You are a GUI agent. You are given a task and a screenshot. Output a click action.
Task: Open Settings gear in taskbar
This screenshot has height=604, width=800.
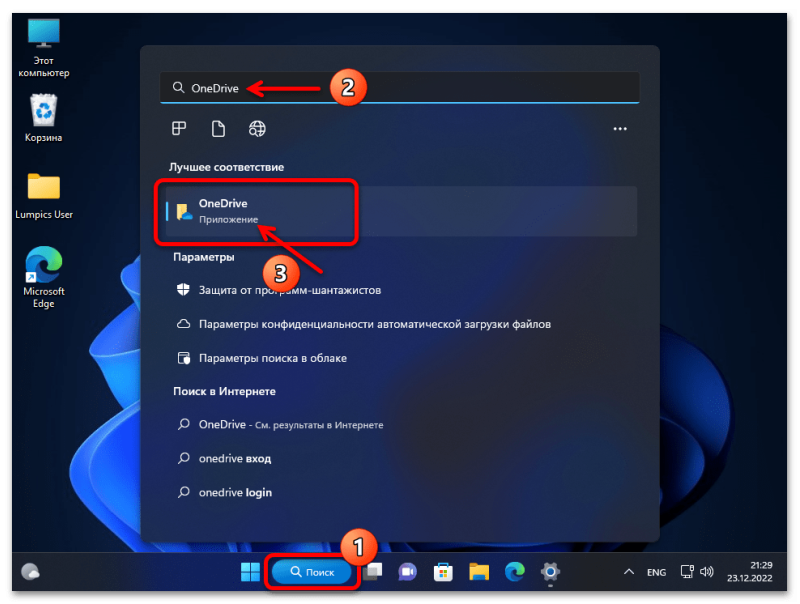point(551,572)
